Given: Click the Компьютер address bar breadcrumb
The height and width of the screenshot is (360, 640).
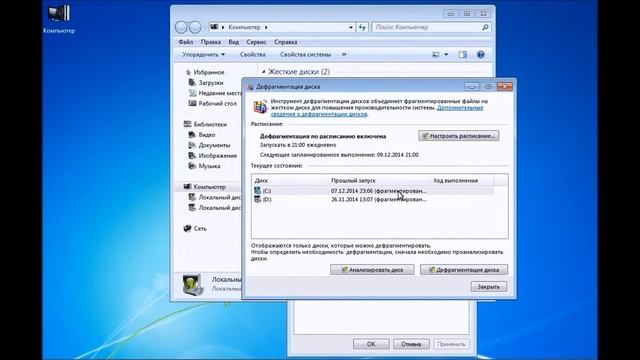Looking at the screenshot, I should point(244,27).
